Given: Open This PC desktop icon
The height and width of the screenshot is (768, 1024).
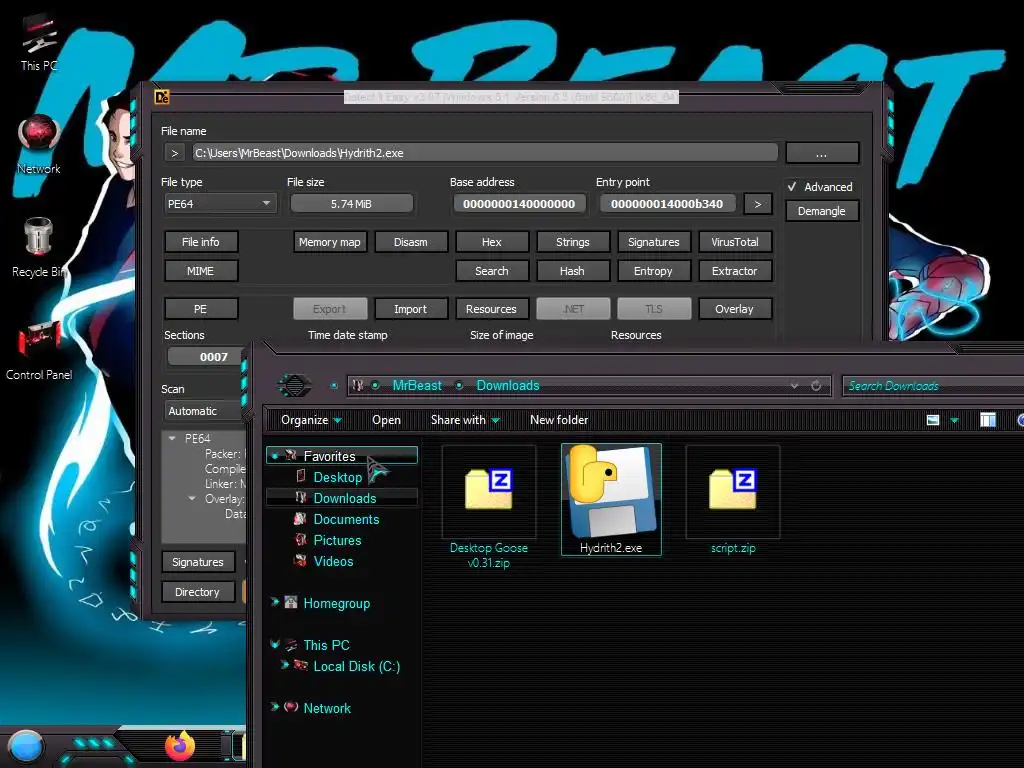Looking at the screenshot, I should coord(39,42).
